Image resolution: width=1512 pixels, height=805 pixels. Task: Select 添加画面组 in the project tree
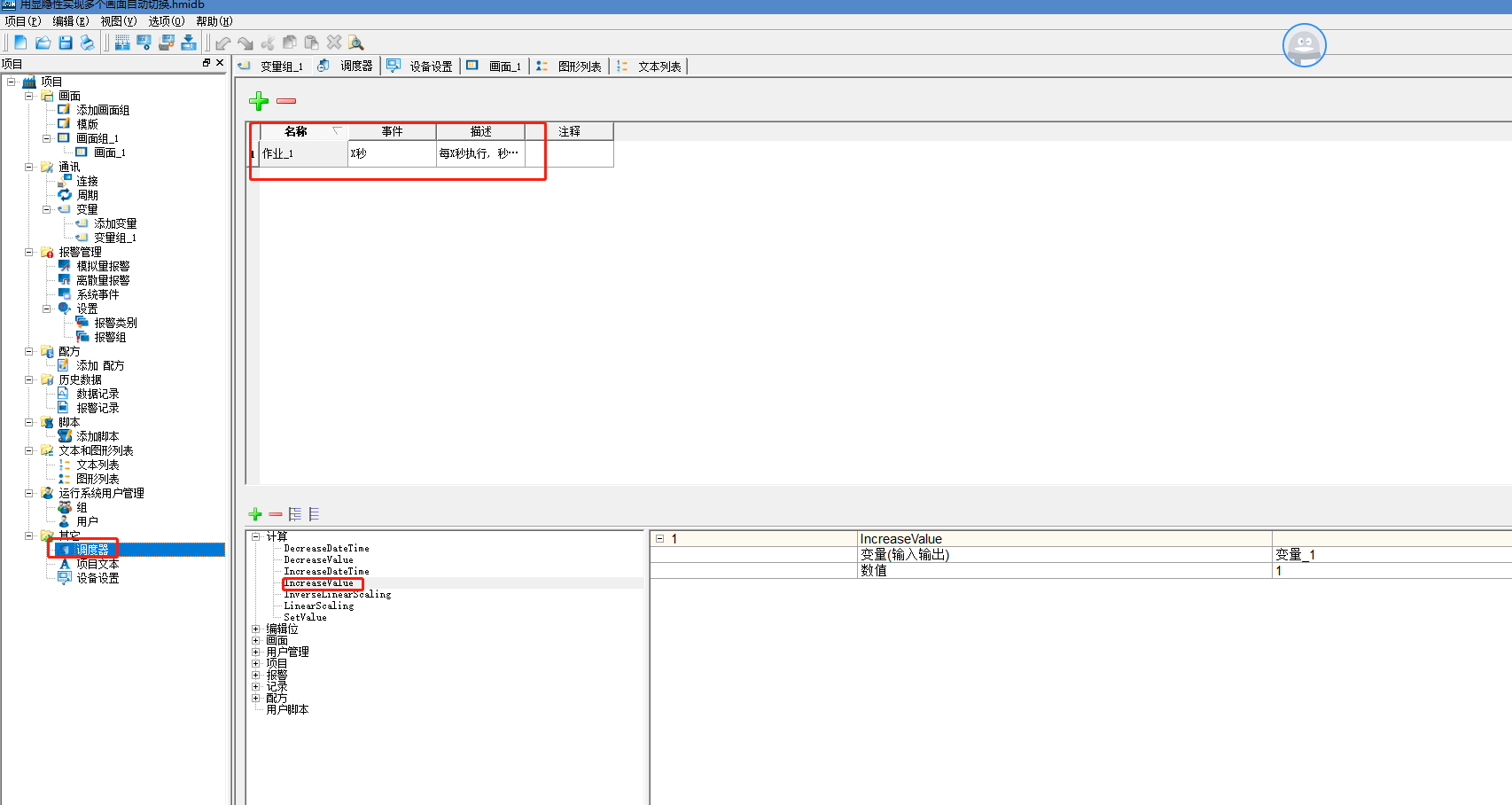(103, 110)
